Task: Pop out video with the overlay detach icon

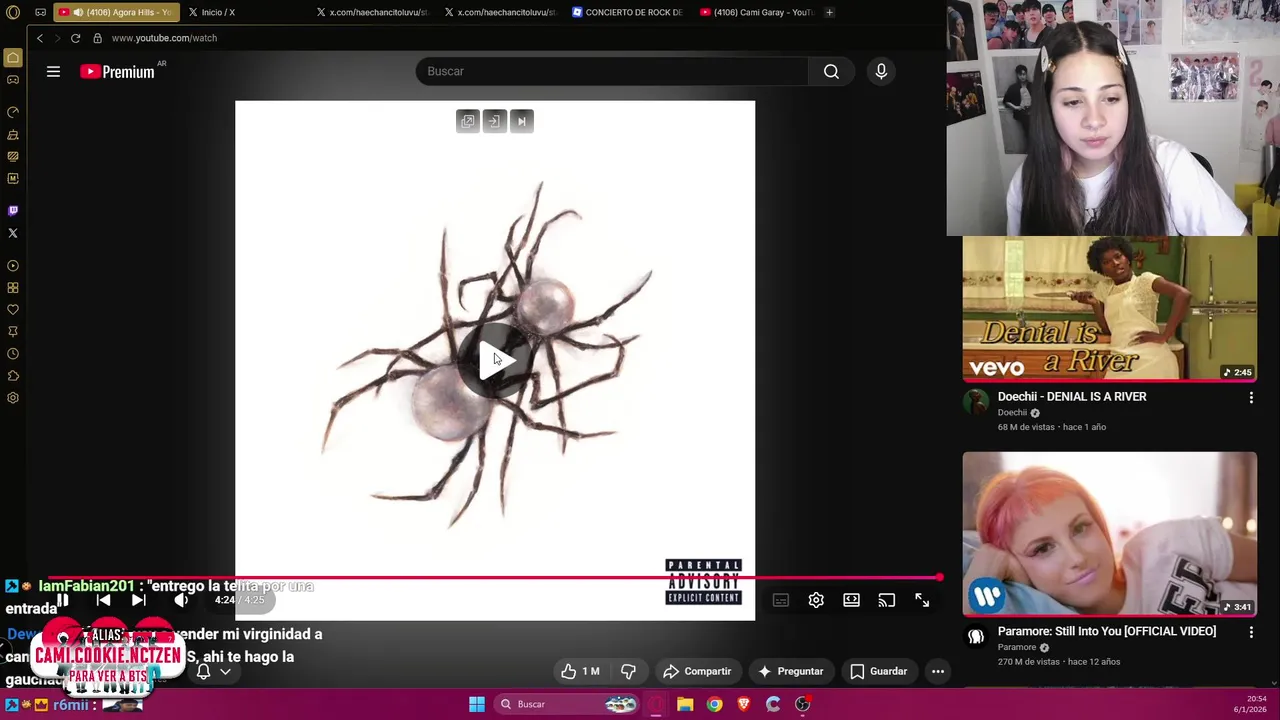Action: click(467, 121)
